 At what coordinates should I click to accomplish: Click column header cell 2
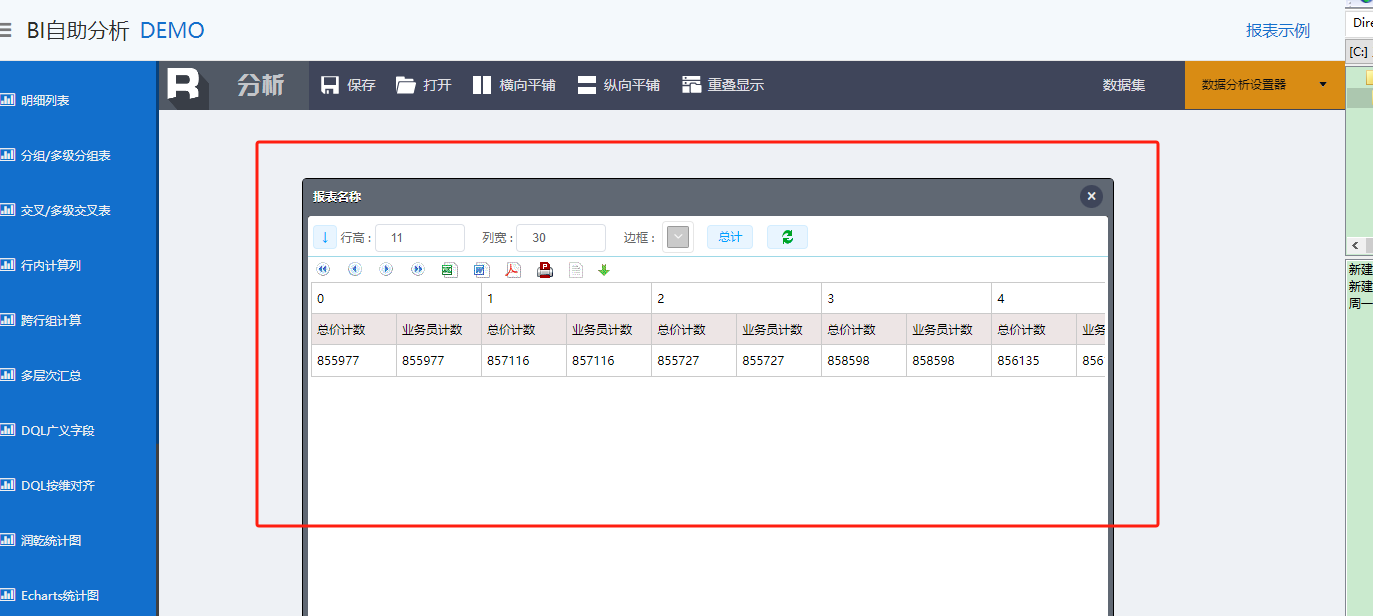coord(736,299)
